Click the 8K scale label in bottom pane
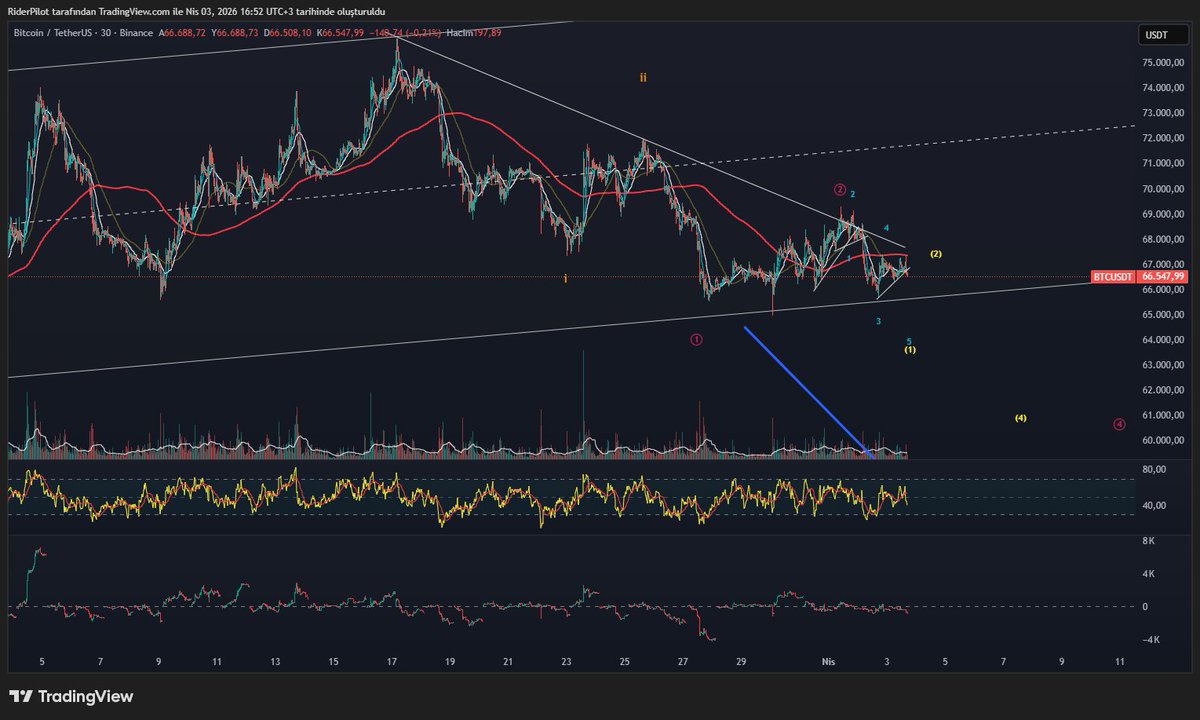 pos(1148,541)
